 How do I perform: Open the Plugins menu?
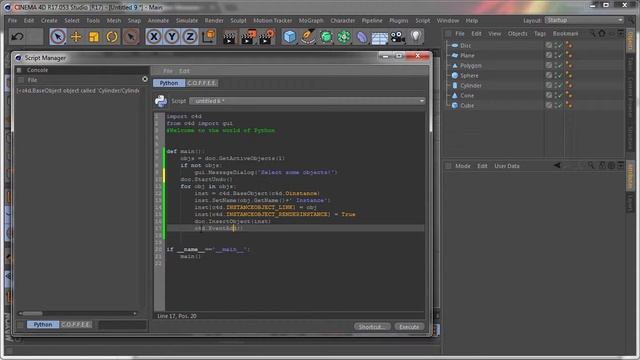coord(398,20)
